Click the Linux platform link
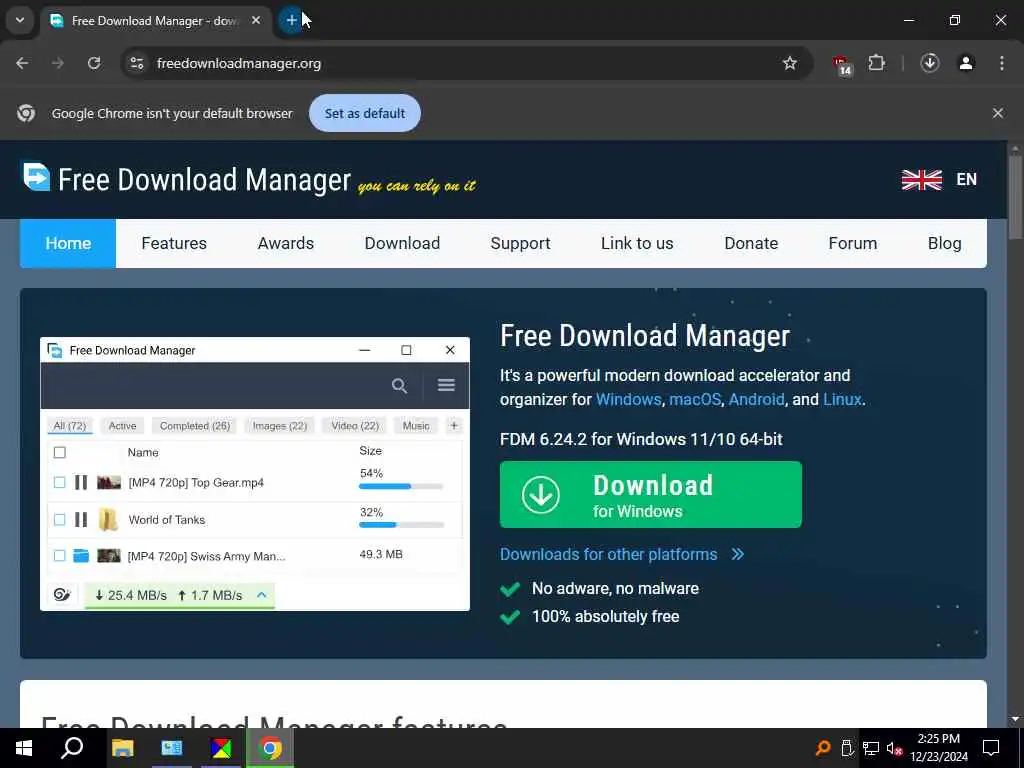 coord(842,399)
